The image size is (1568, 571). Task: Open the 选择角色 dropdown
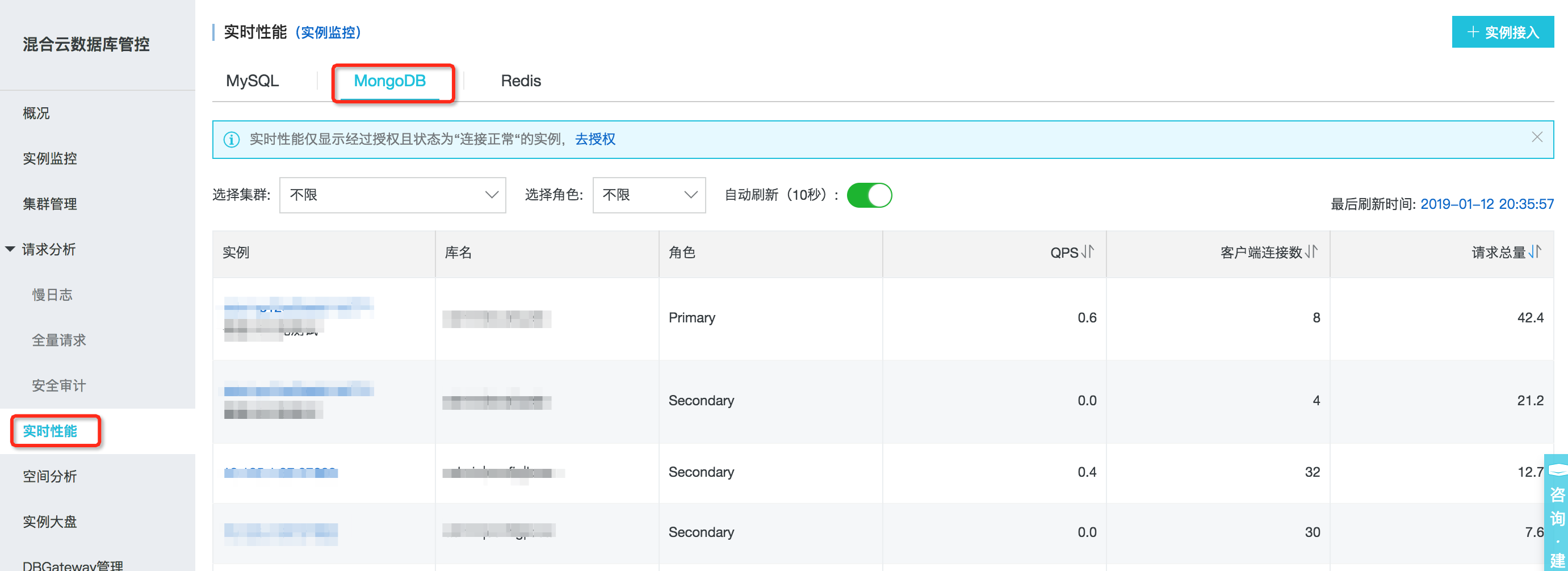(649, 195)
